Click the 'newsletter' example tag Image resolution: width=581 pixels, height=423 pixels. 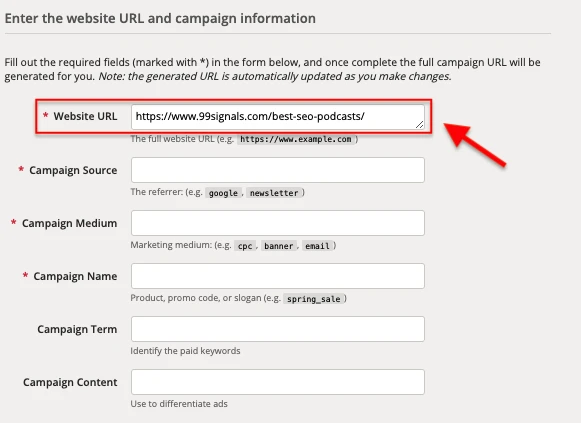[x=274, y=193]
